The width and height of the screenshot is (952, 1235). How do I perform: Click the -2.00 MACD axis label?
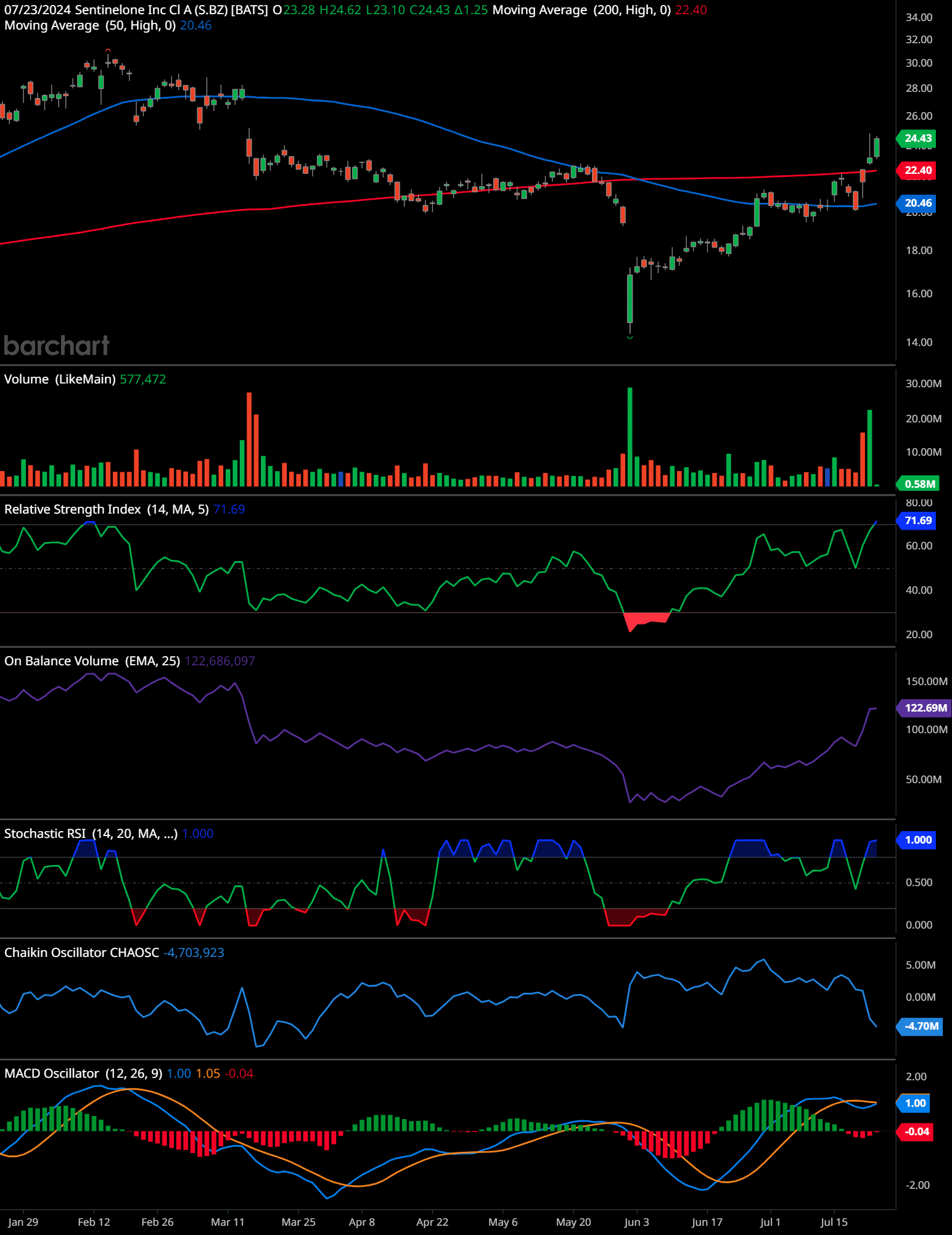[x=917, y=1185]
